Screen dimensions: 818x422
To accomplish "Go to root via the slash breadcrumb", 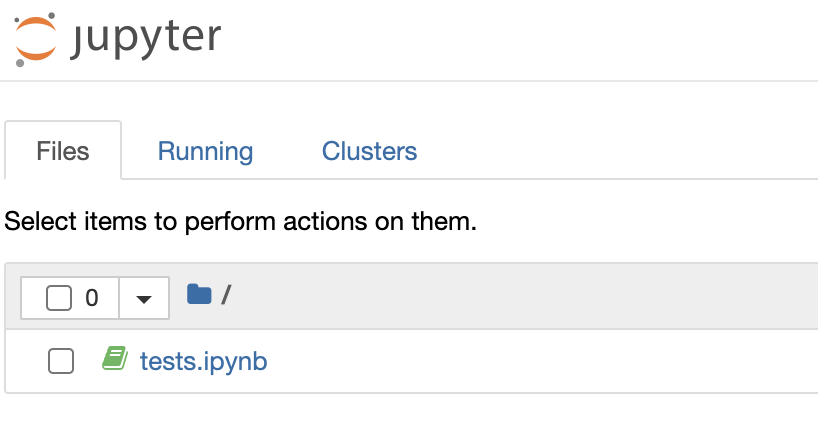I will [x=226, y=295].
